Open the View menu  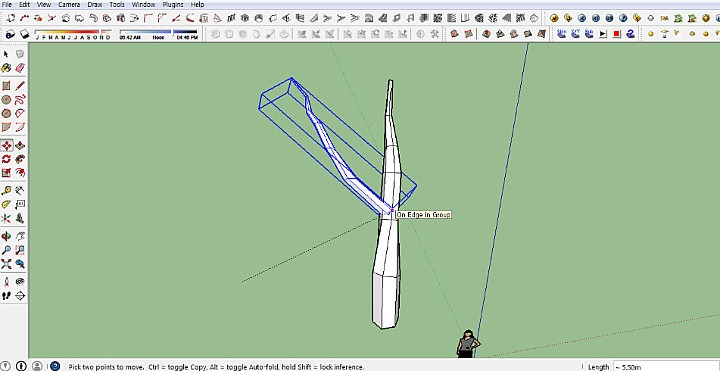point(44,5)
